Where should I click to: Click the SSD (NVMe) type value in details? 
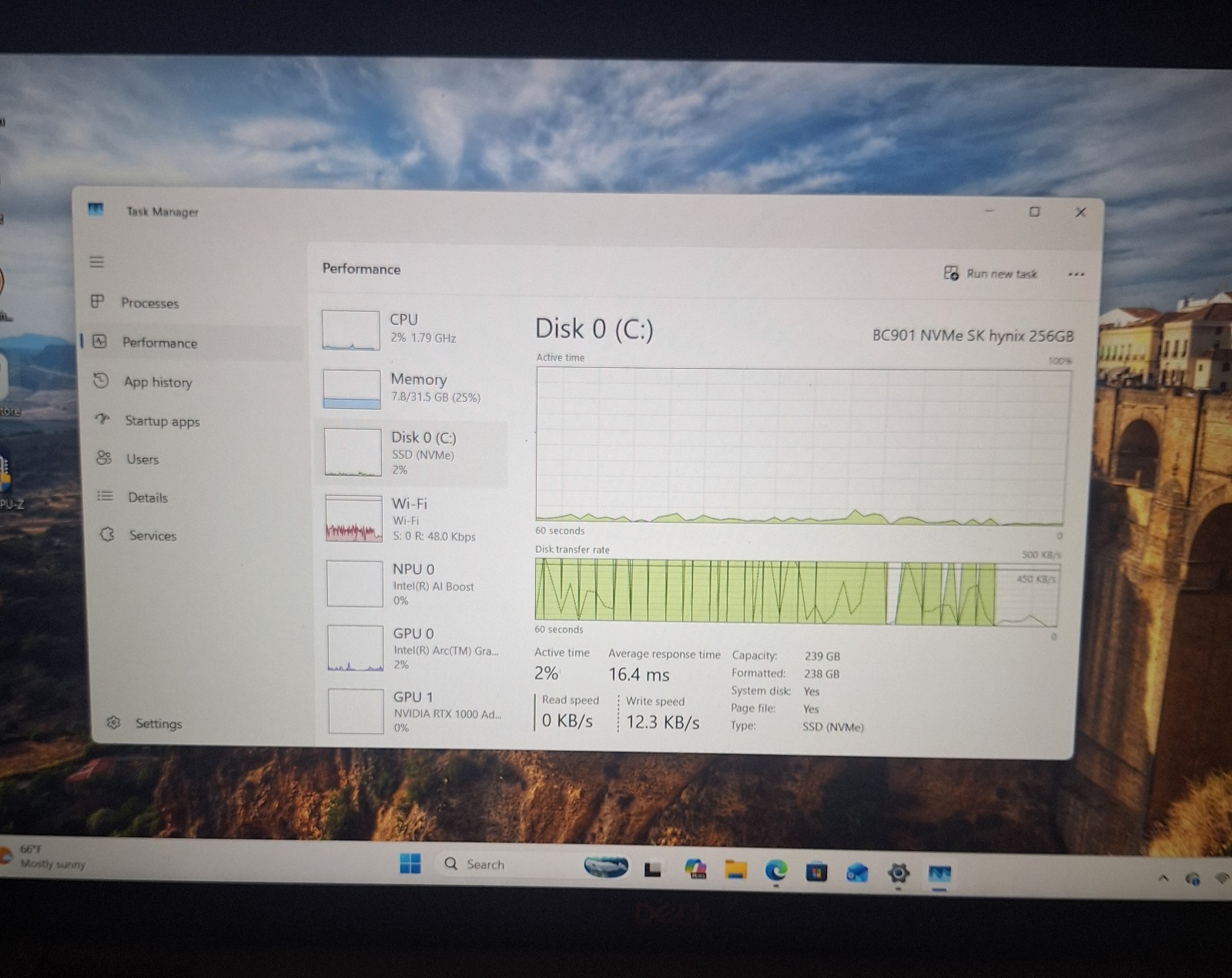click(832, 726)
